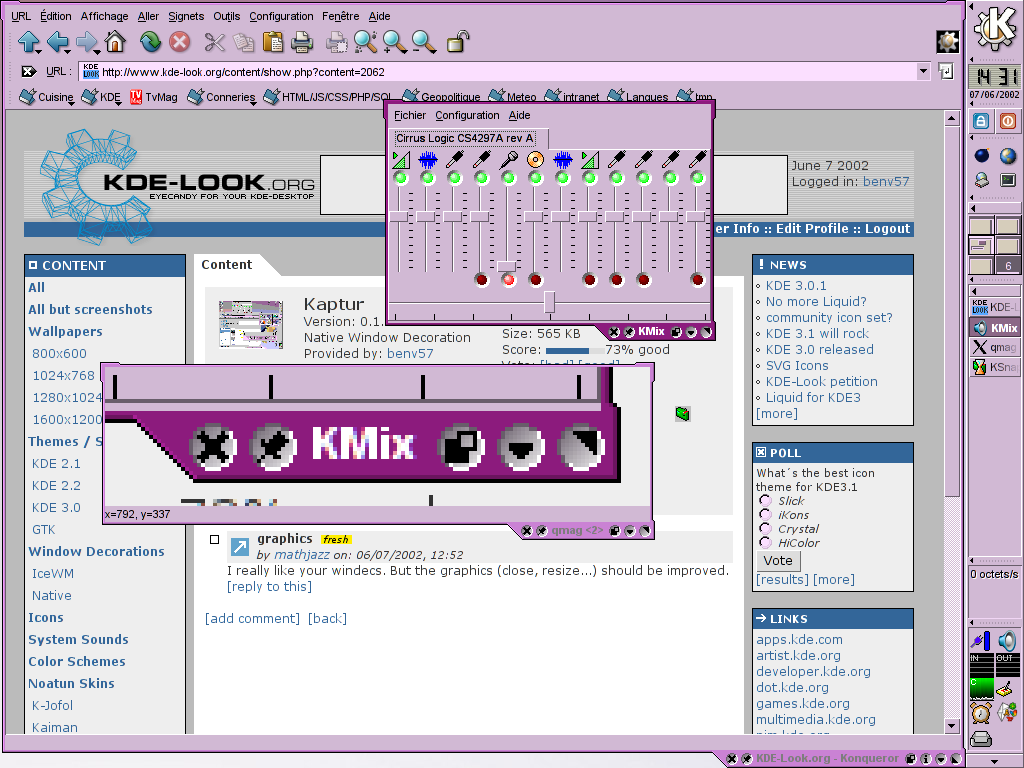Open the Up button dropdown arrow

39,51
